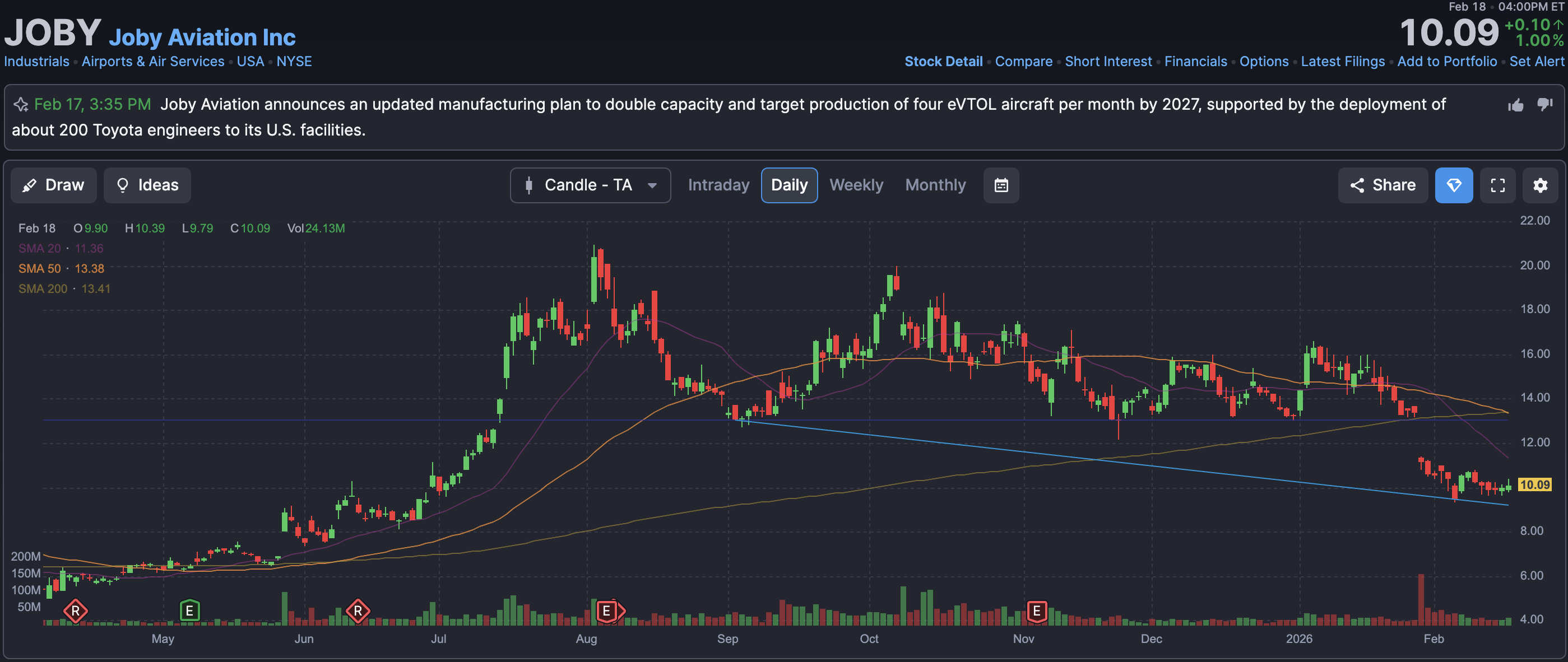The image size is (1568, 662).
Task: Click the red R marker near June
Action: tap(358, 610)
